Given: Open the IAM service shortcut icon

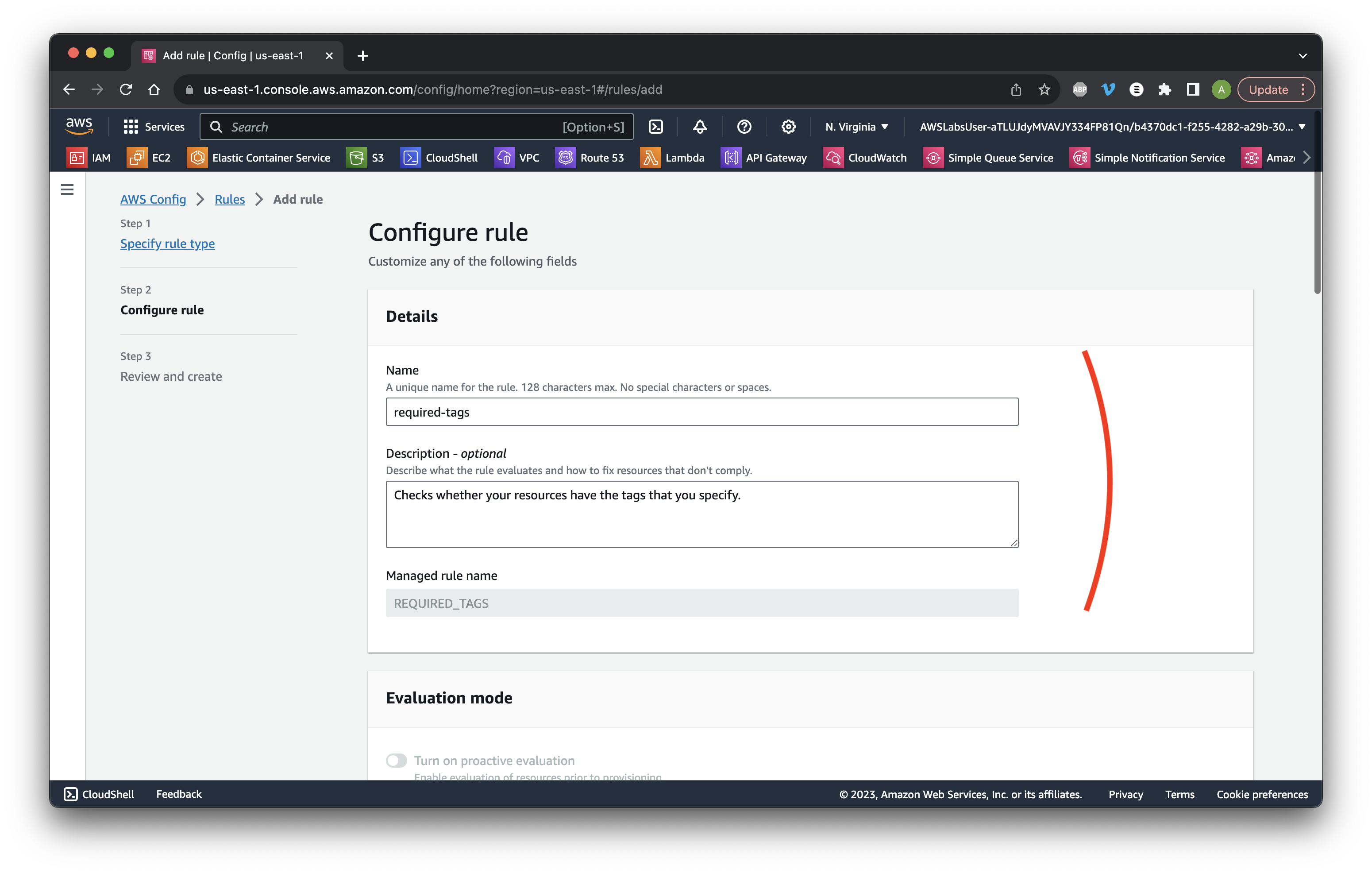Looking at the screenshot, I should (x=77, y=158).
